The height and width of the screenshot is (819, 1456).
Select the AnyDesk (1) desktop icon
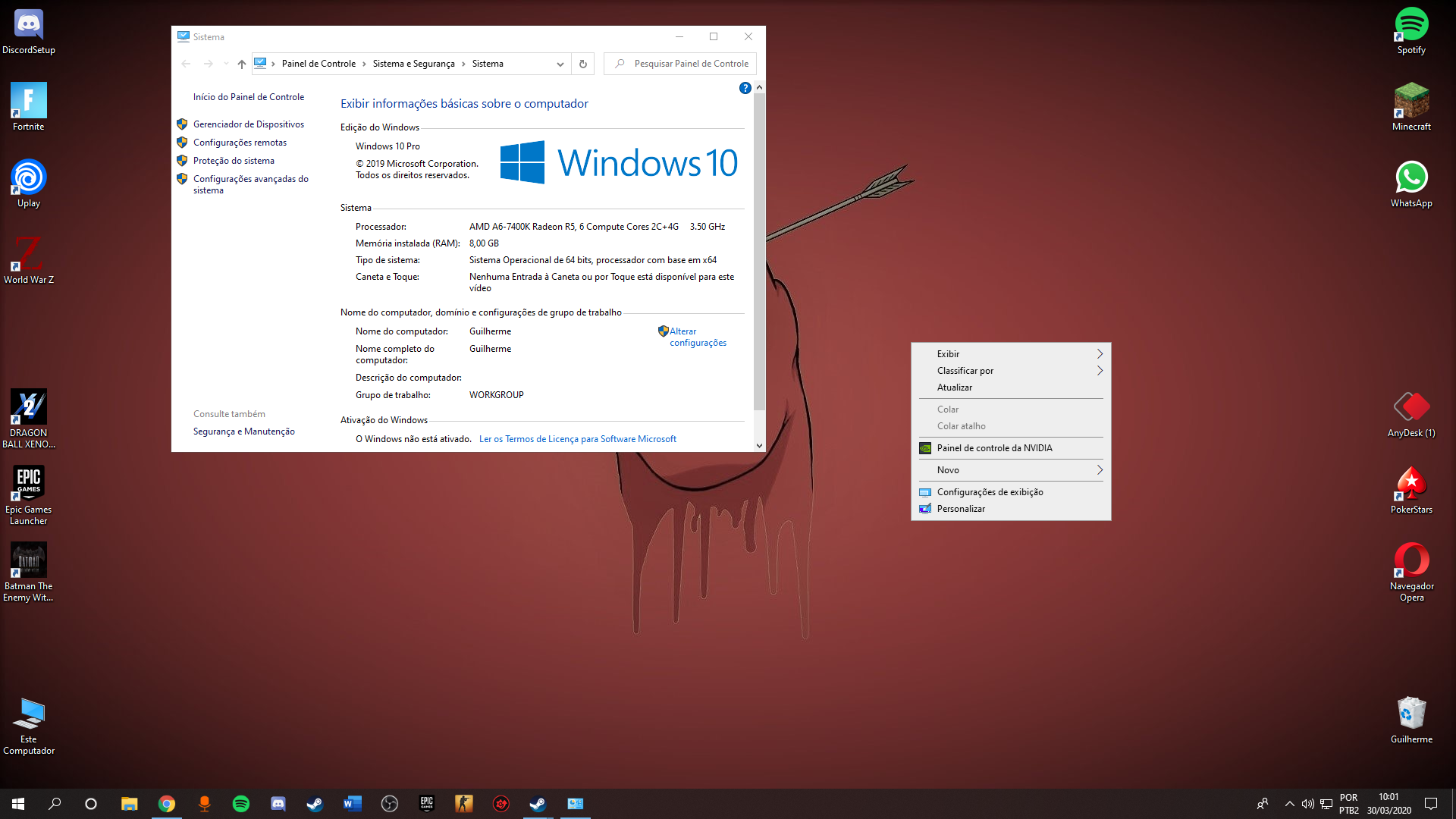pos(1411,414)
